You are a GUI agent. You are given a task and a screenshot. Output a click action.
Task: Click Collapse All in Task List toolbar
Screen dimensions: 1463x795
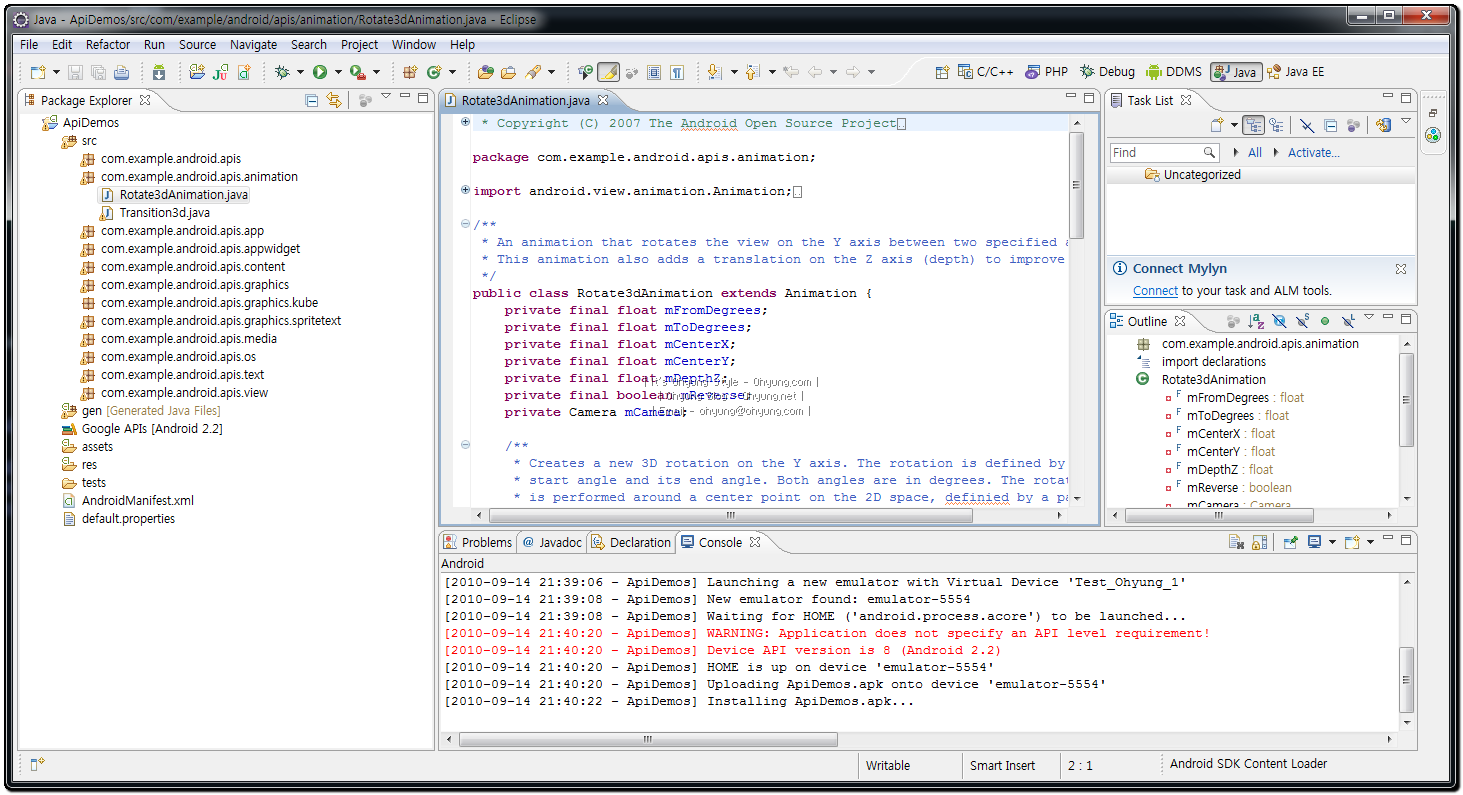(x=1331, y=126)
